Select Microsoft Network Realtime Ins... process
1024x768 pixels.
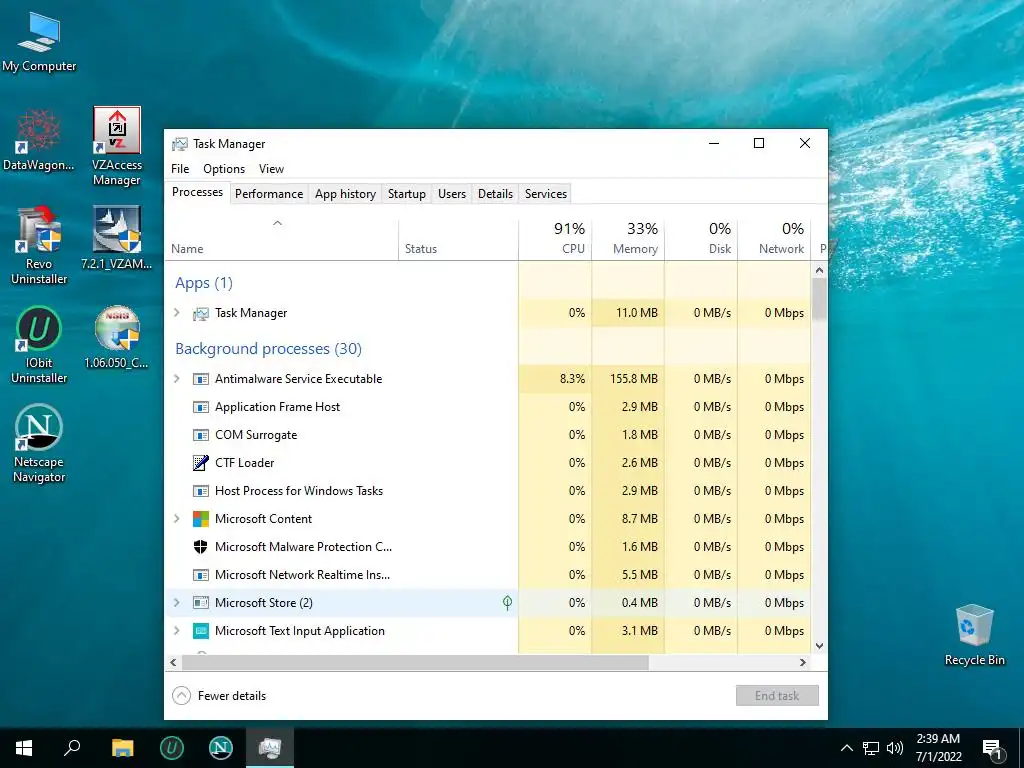pos(488,575)
